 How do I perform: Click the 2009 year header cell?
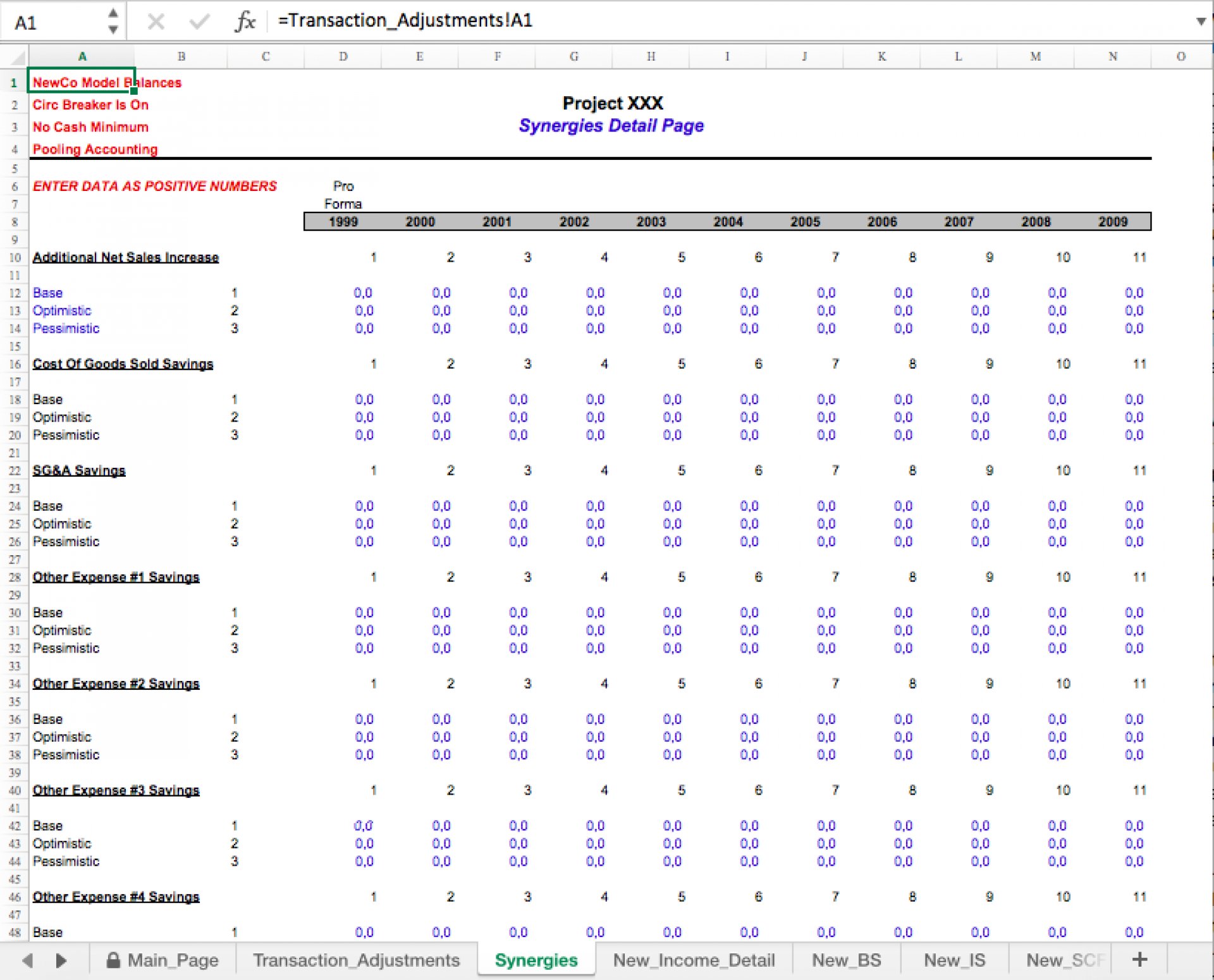coord(1112,222)
